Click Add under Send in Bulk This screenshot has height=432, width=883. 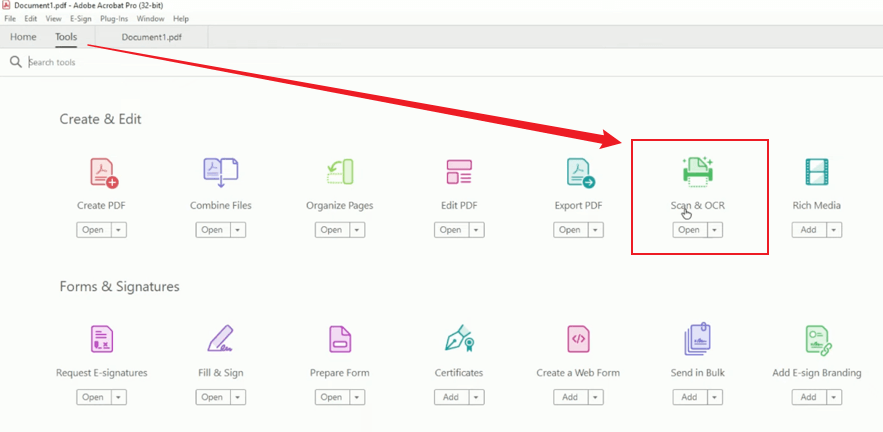point(690,397)
